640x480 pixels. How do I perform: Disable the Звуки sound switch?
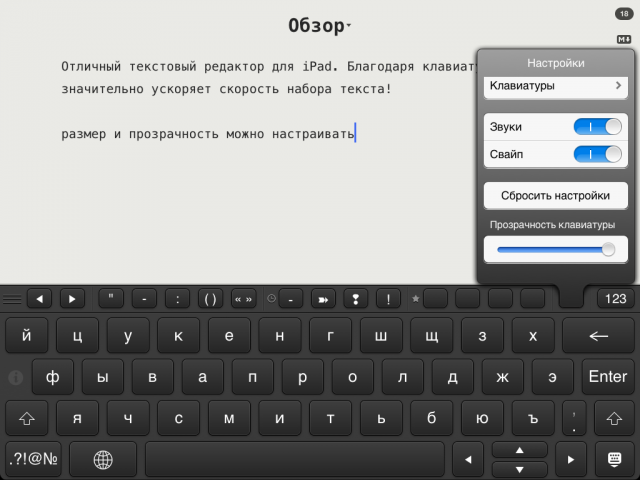[597, 128]
